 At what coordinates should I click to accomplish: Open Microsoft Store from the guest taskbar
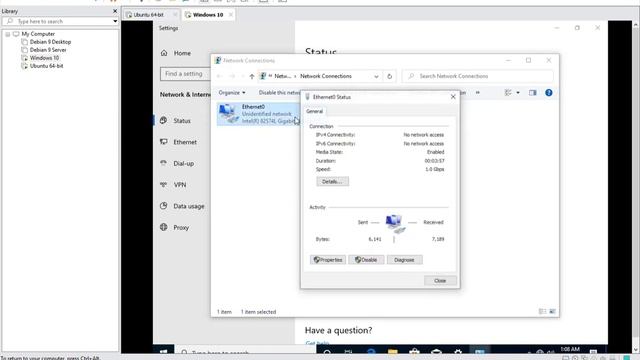415,351
